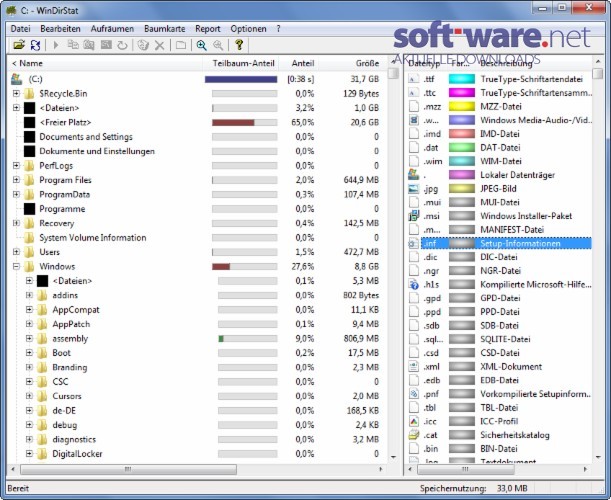Expand the ProgramData folder node
The width and height of the screenshot is (611, 500).
[16, 194]
